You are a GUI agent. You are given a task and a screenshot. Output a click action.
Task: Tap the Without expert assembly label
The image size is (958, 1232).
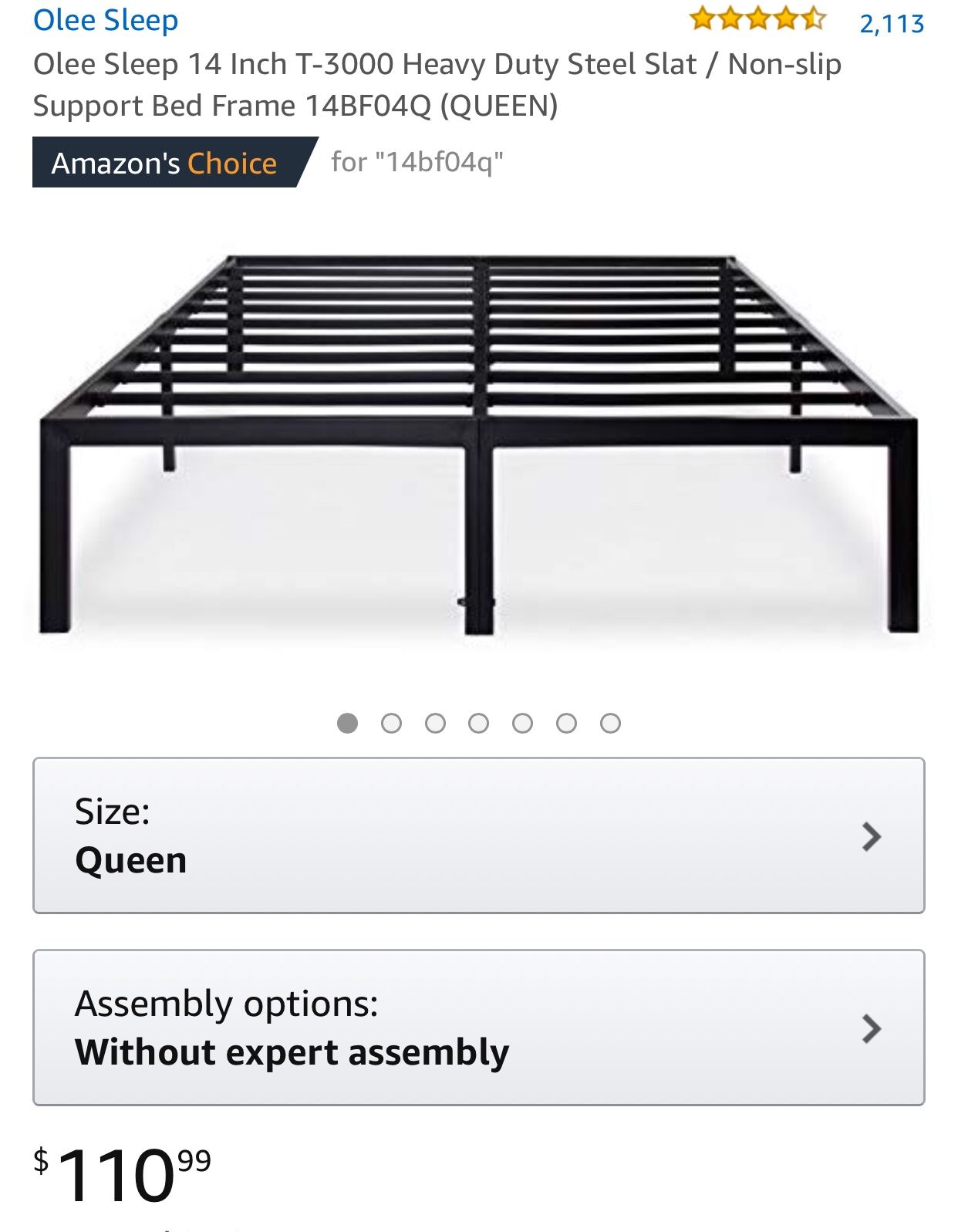point(292,1053)
